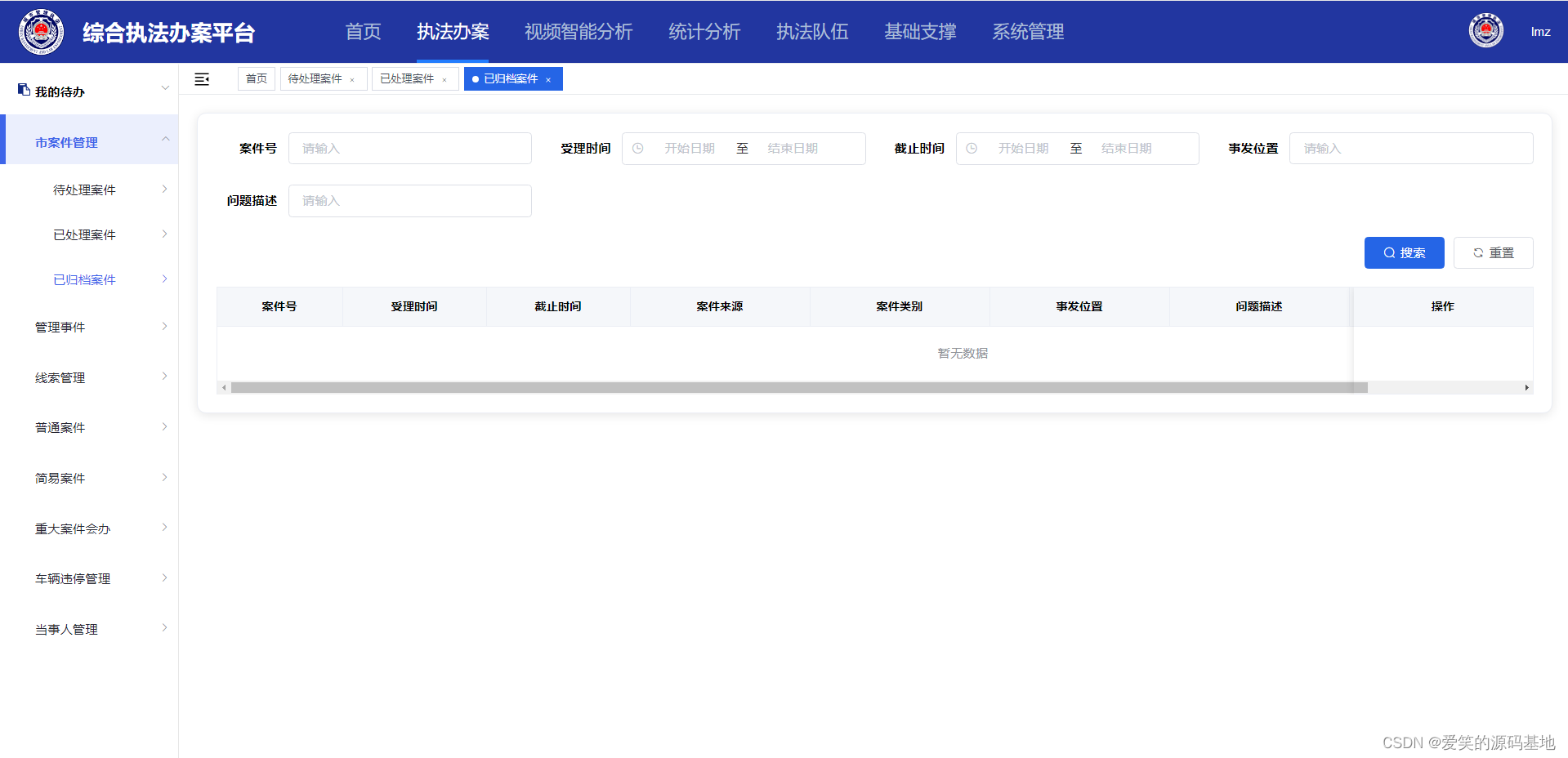Viewport: 1568px width, 758px height.
Task: Expand 重大案件会办 in the sidebar
Action: point(89,528)
